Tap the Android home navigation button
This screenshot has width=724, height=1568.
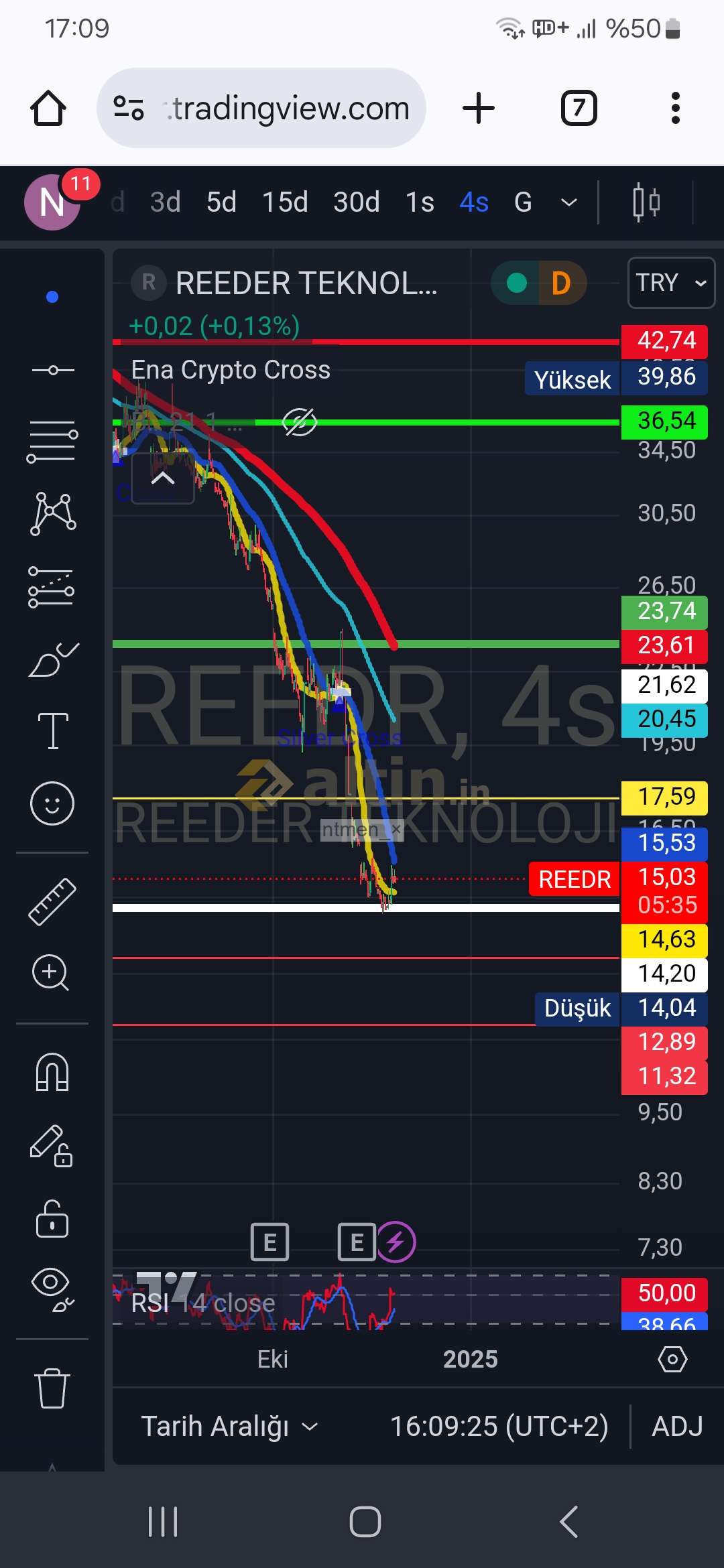pos(365,1522)
